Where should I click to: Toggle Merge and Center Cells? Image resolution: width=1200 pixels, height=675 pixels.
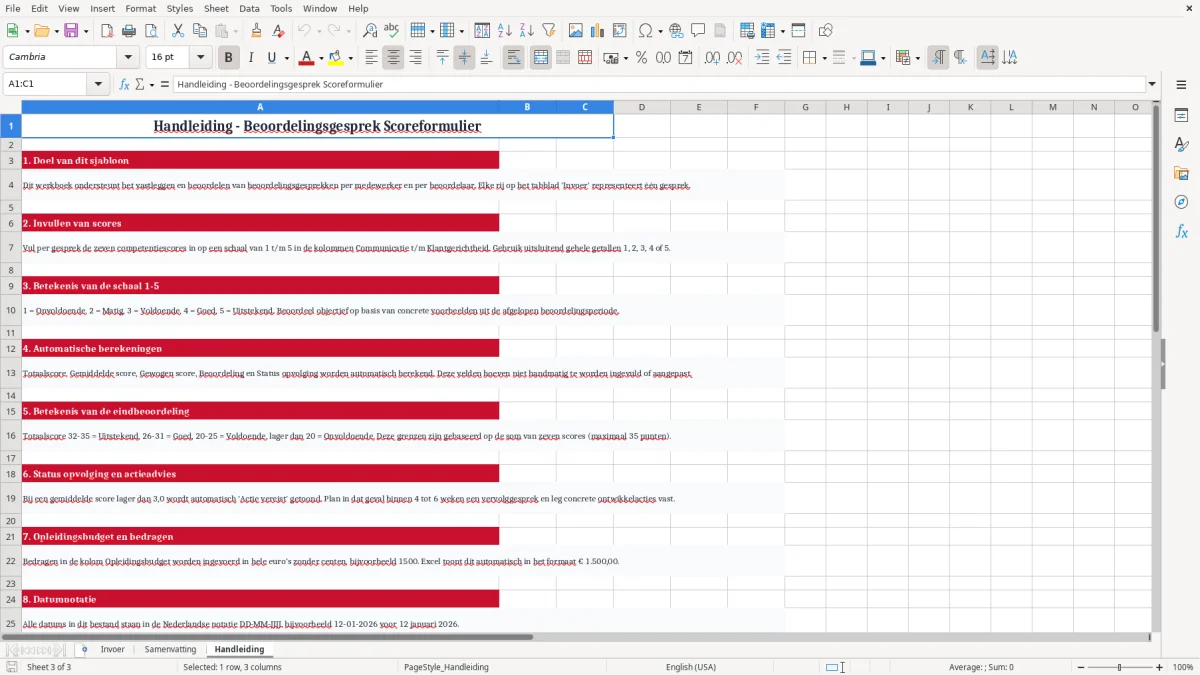541,58
